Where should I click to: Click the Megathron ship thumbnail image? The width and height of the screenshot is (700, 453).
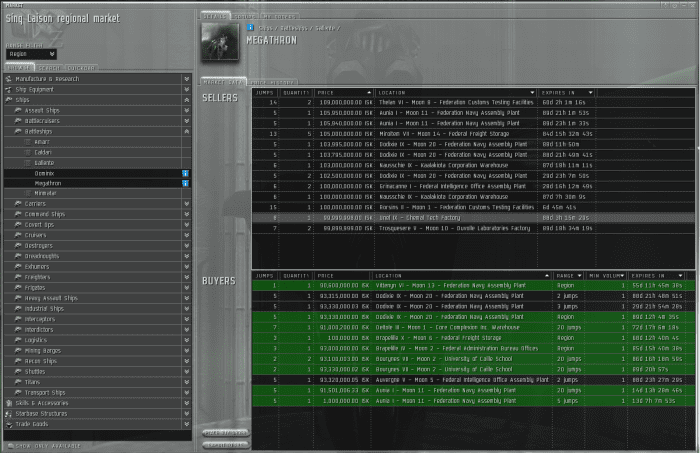point(219,41)
